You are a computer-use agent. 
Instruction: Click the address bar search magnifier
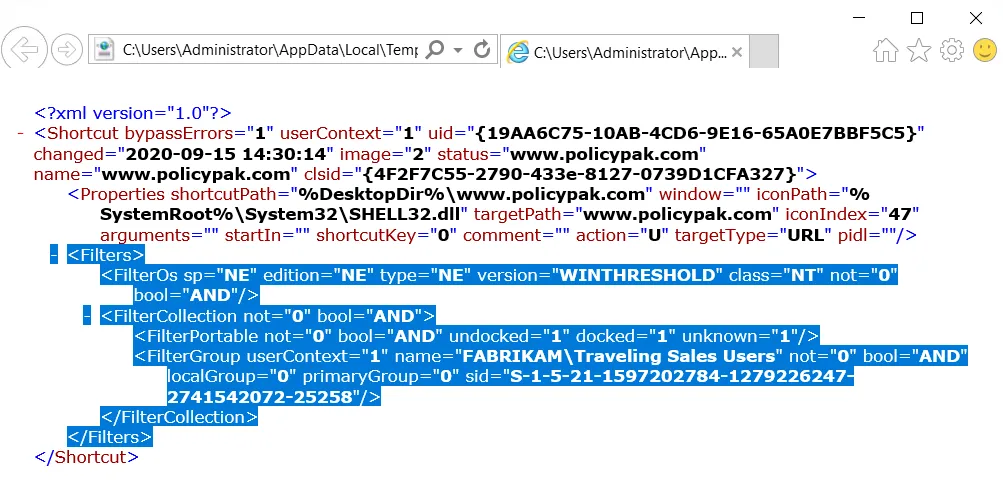(x=434, y=49)
